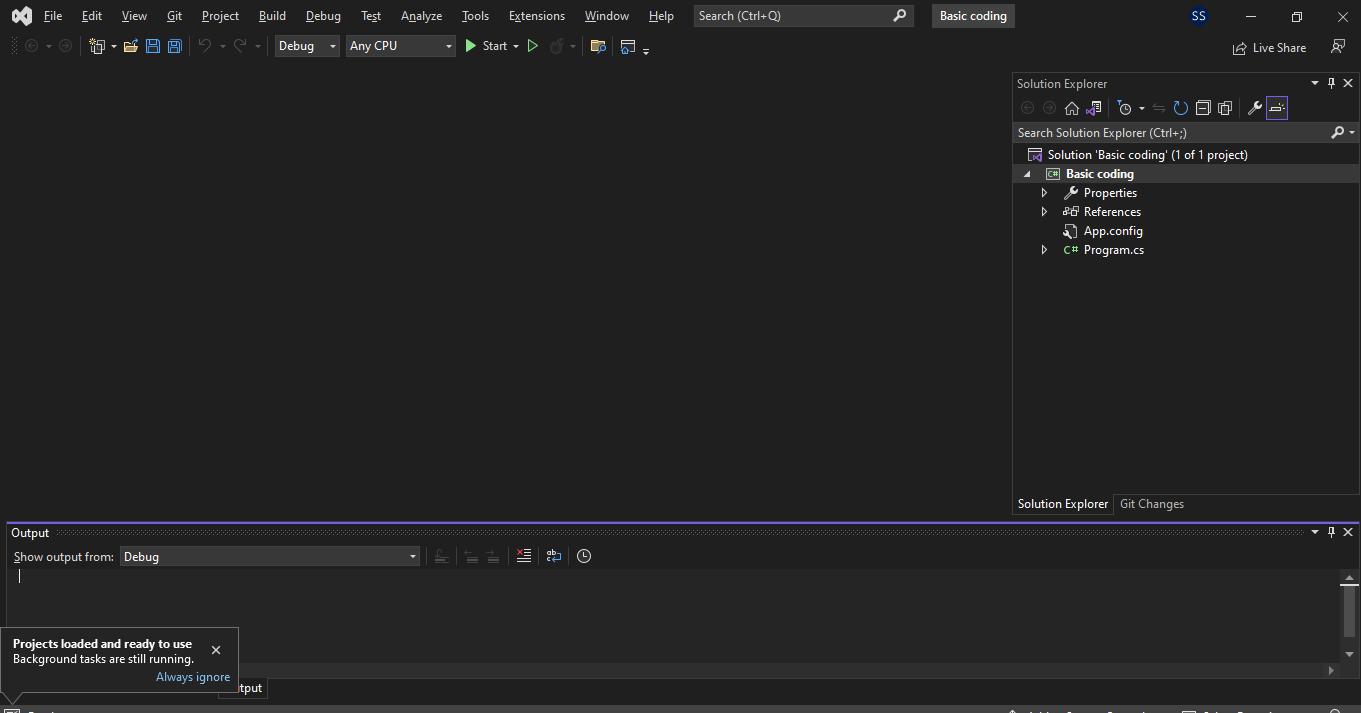Click the Save All toolbar icon
Screen dimensions: 1361x713
point(174,46)
